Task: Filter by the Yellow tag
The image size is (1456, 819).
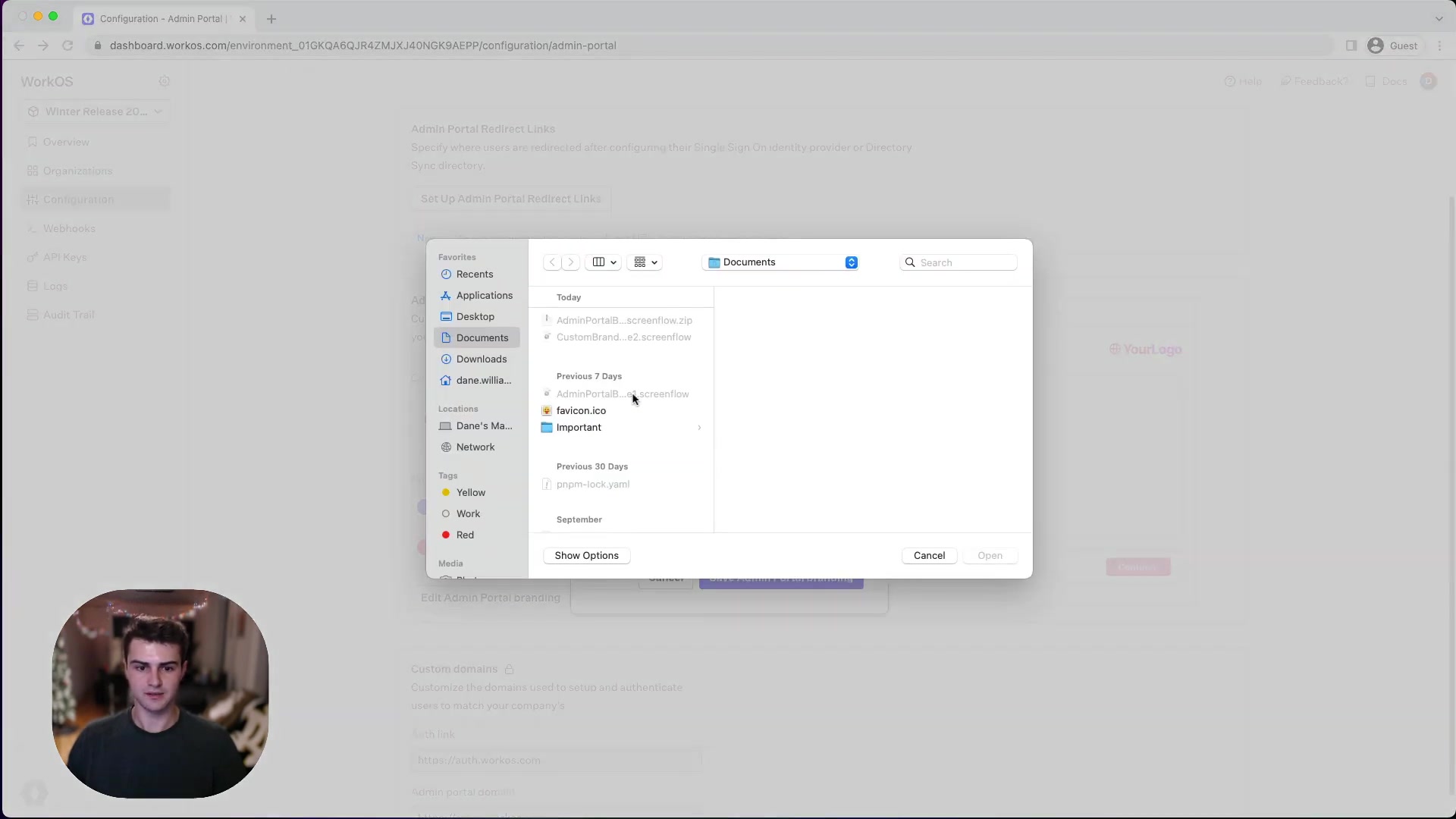Action: click(470, 493)
